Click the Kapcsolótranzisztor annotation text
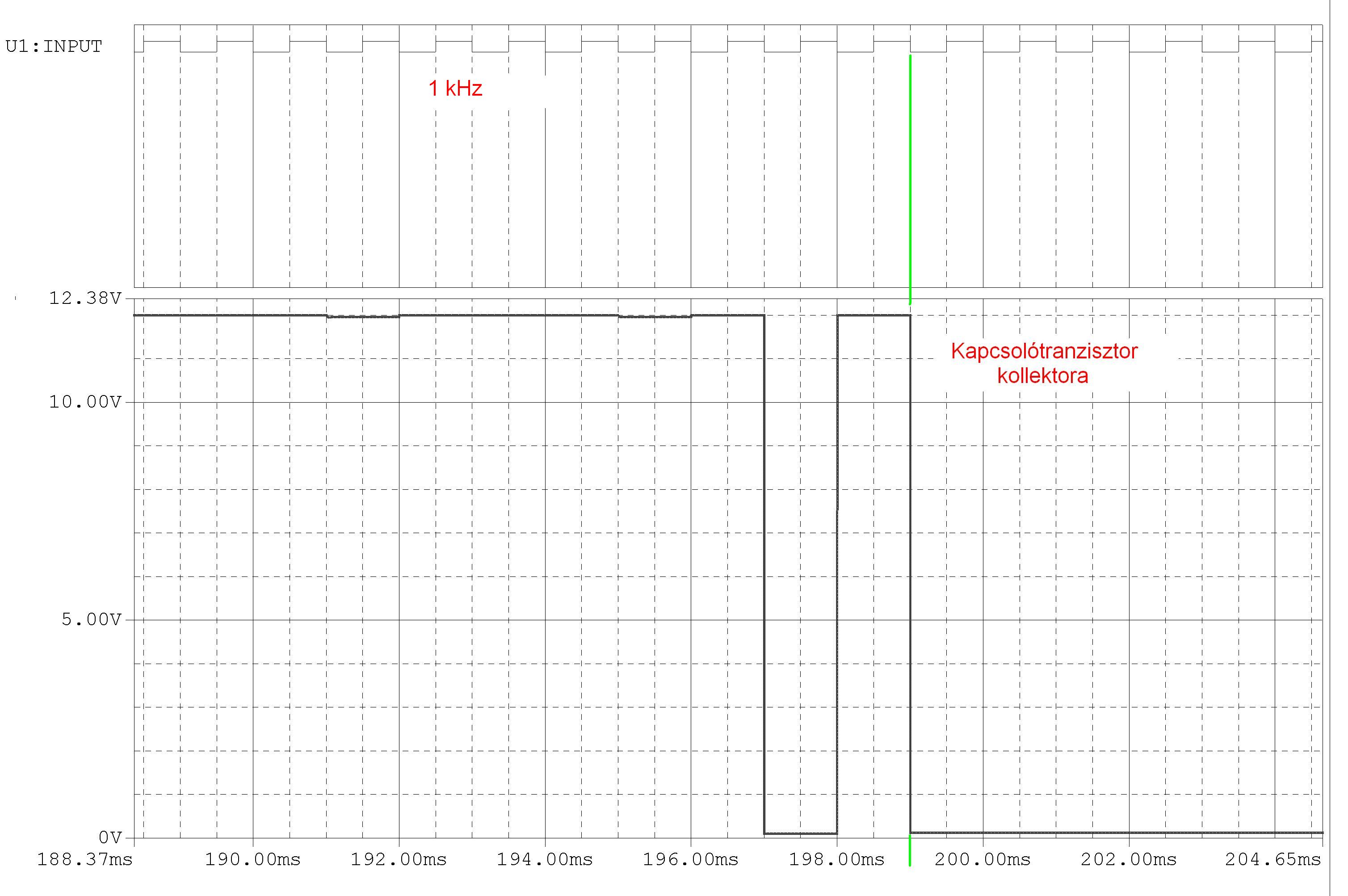Screen dimensions: 1348x896 [x=1044, y=351]
